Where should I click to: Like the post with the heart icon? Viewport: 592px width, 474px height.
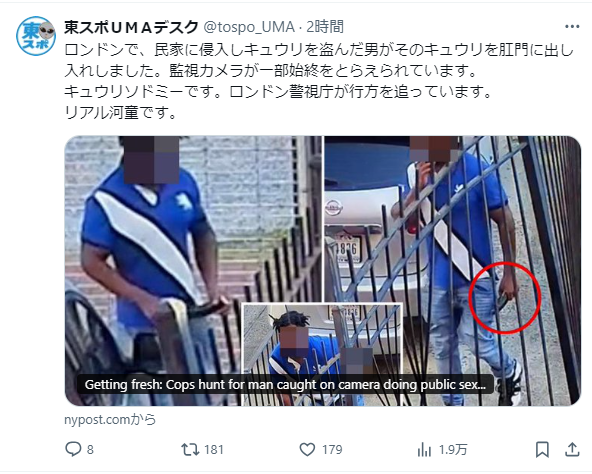pyautogui.click(x=307, y=449)
